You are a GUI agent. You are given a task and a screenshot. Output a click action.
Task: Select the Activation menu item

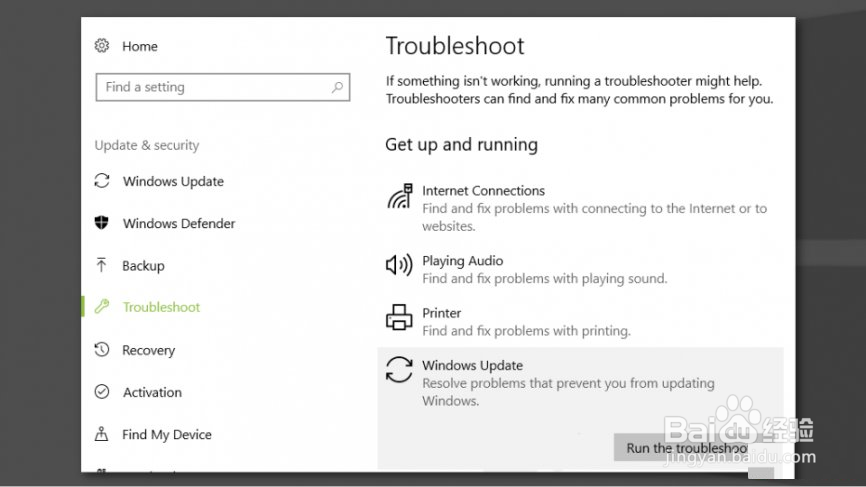pyautogui.click(x=152, y=392)
